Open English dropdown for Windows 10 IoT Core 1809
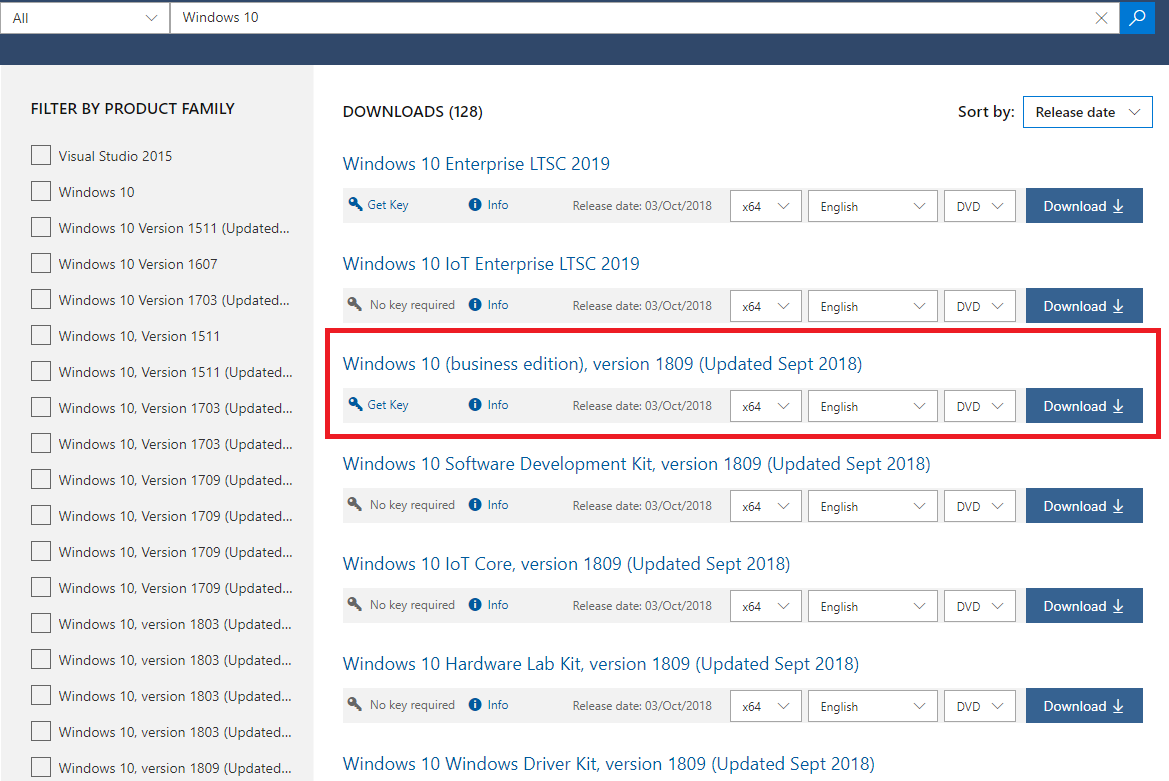Image resolution: width=1169 pixels, height=781 pixels. [872, 606]
